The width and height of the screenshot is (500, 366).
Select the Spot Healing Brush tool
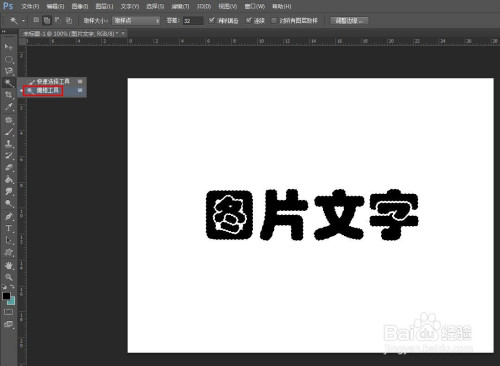click(9, 120)
